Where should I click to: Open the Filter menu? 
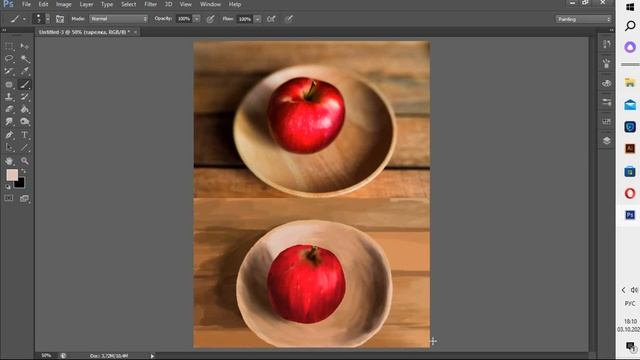tap(151, 4)
